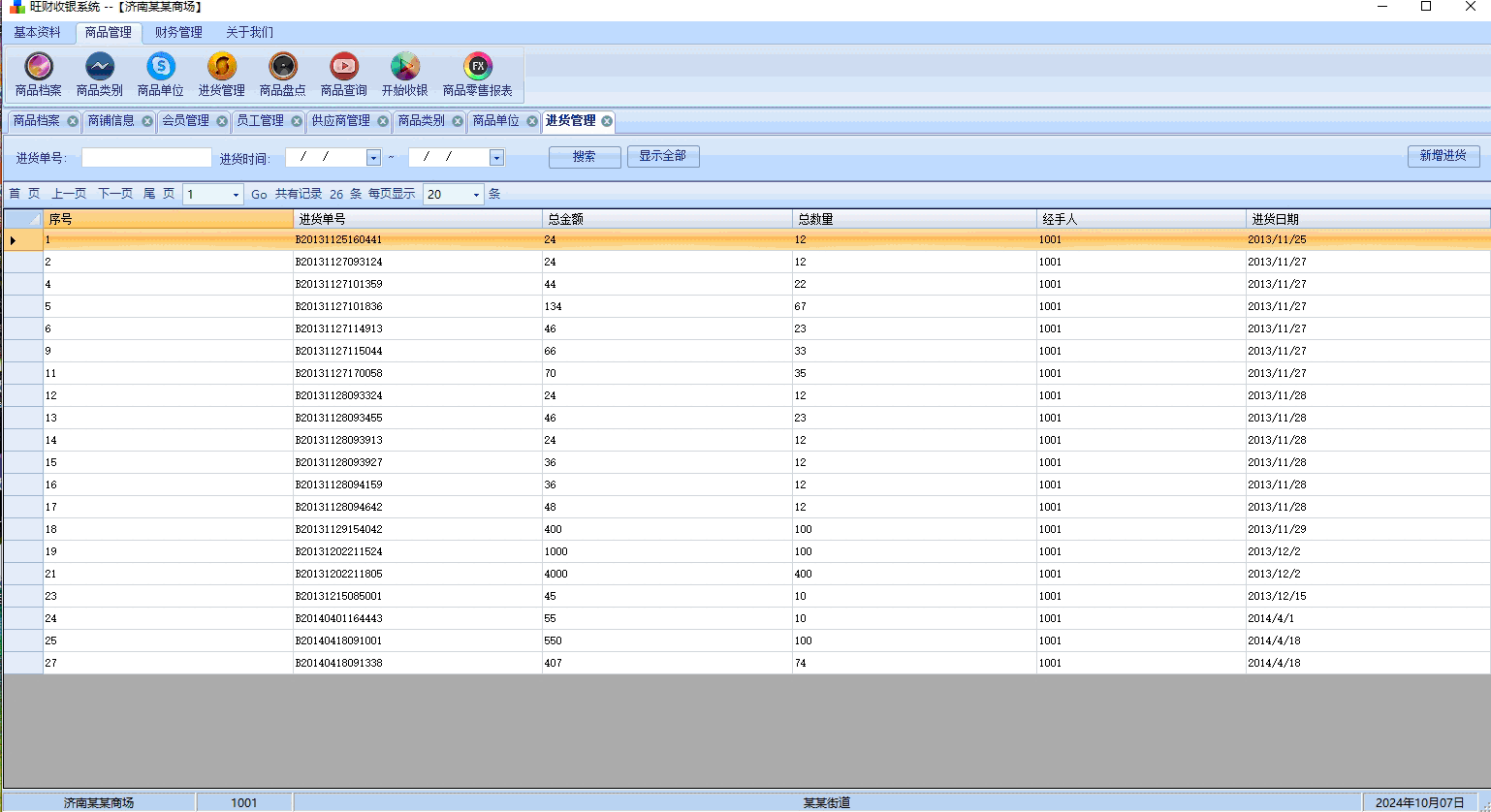Expand the page number dropdown

236,195
